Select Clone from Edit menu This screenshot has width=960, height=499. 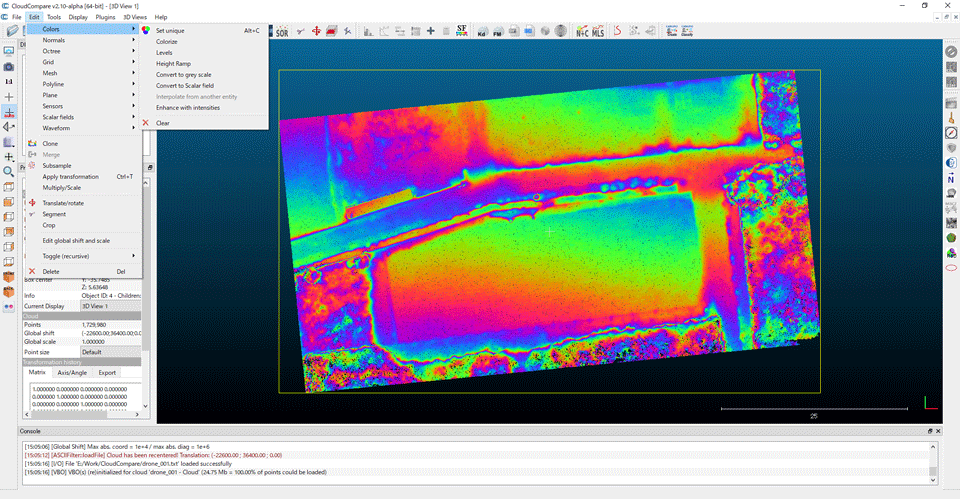click(83, 144)
